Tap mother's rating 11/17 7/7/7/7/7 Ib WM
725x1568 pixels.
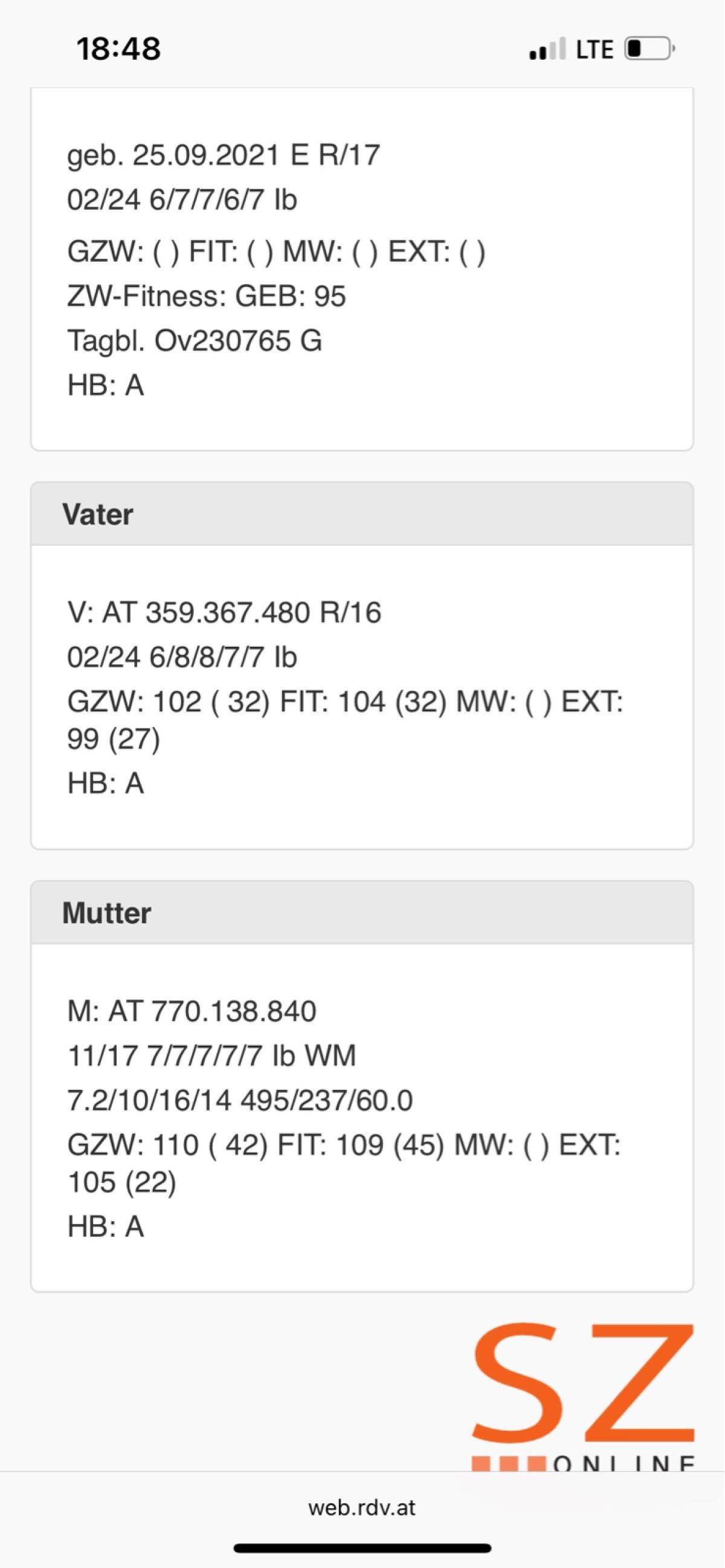point(211,1055)
